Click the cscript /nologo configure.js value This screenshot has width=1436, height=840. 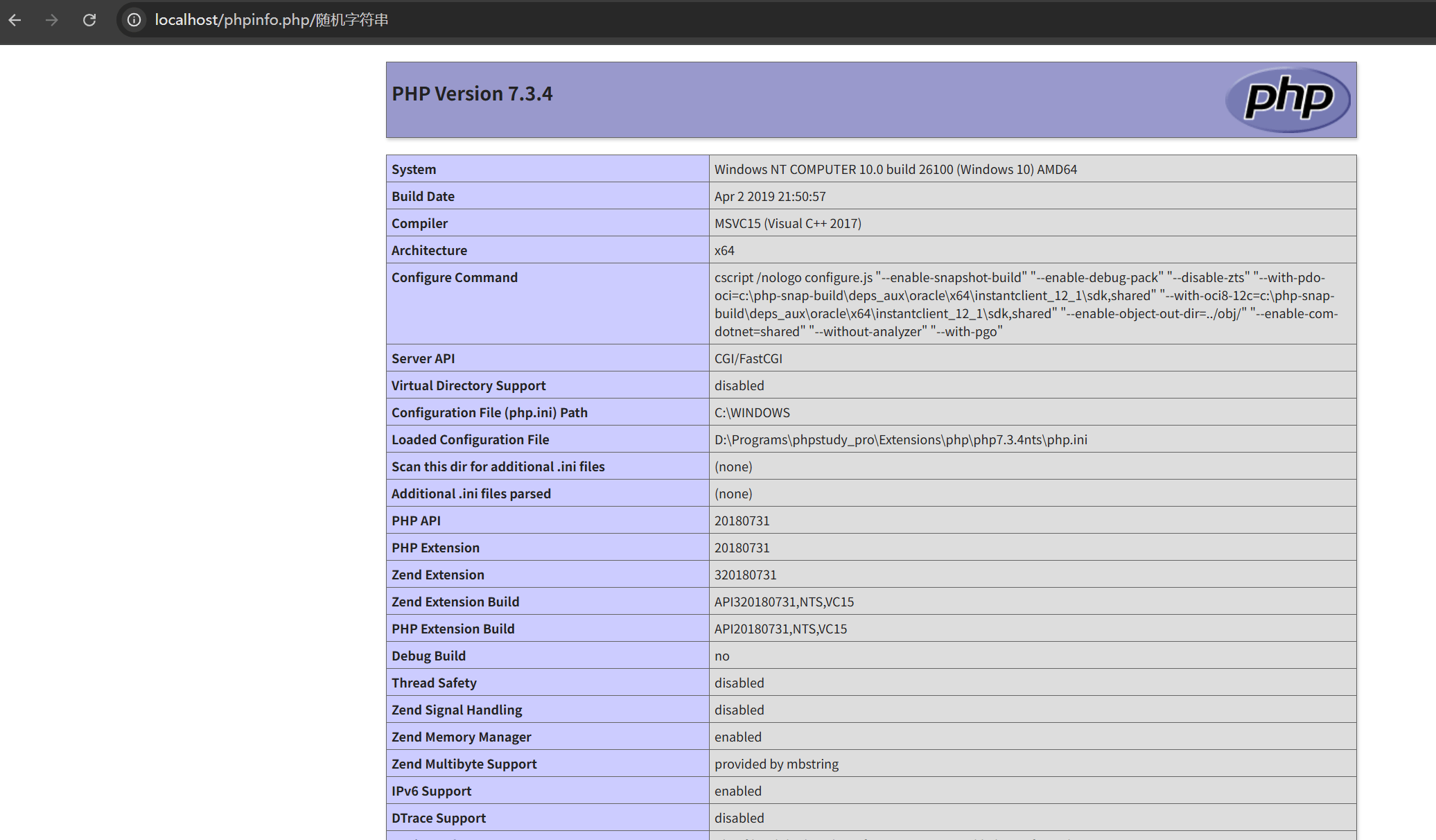(x=1026, y=304)
